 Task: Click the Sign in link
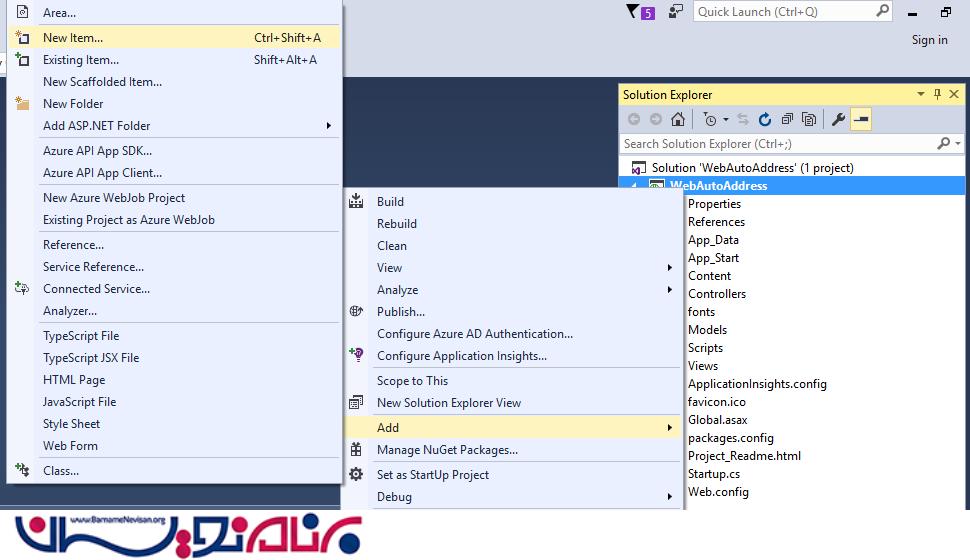(x=929, y=40)
